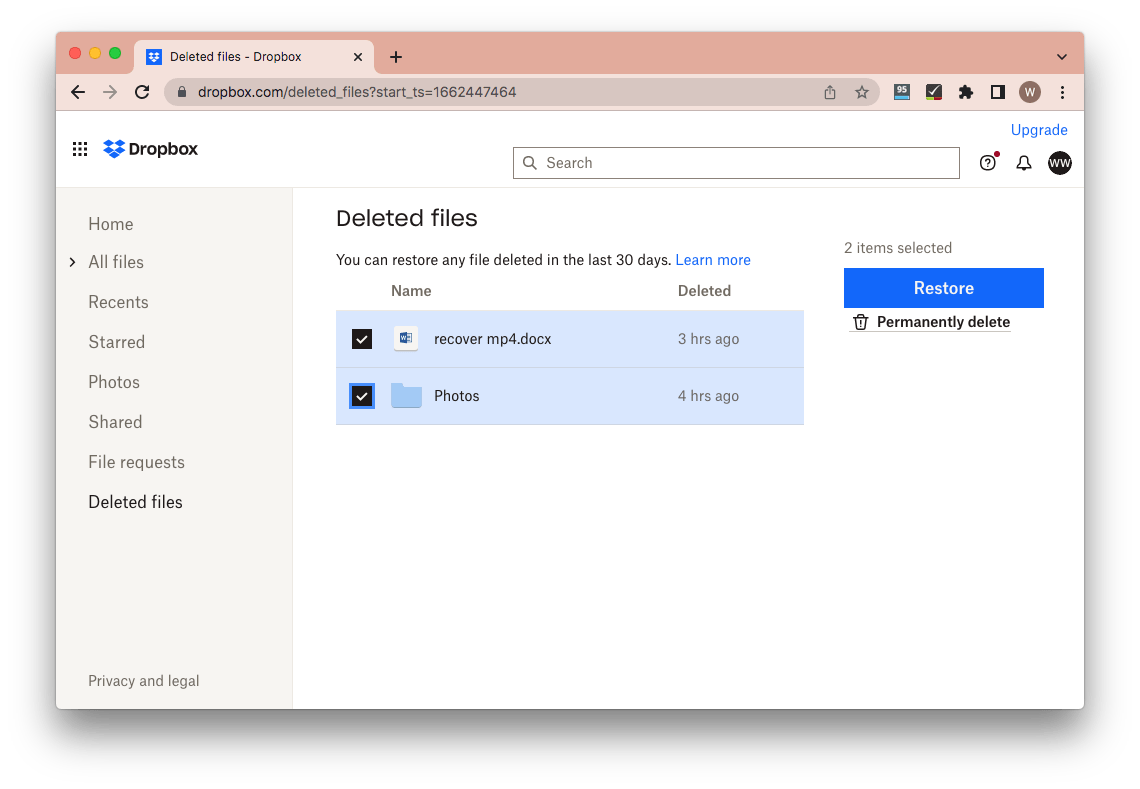Open the browser extensions puzzle icon

(x=965, y=91)
